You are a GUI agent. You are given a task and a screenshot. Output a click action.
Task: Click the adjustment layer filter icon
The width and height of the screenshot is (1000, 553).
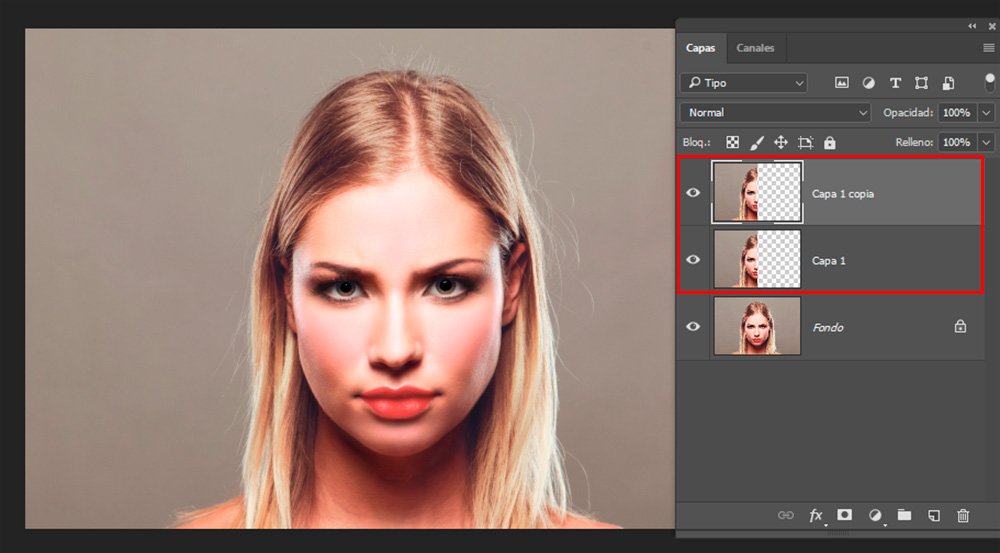pyautogui.click(x=868, y=83)
